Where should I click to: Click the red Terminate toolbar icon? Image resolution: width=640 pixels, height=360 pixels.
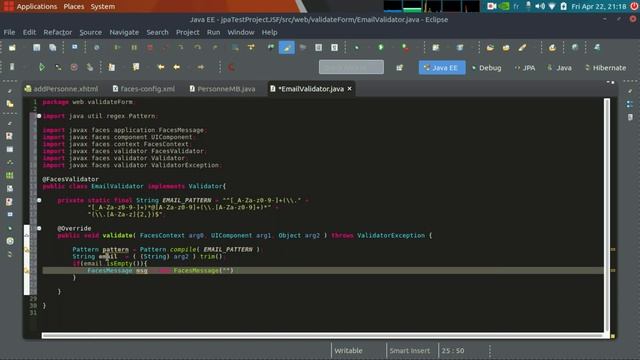click(x=150, y=48)
